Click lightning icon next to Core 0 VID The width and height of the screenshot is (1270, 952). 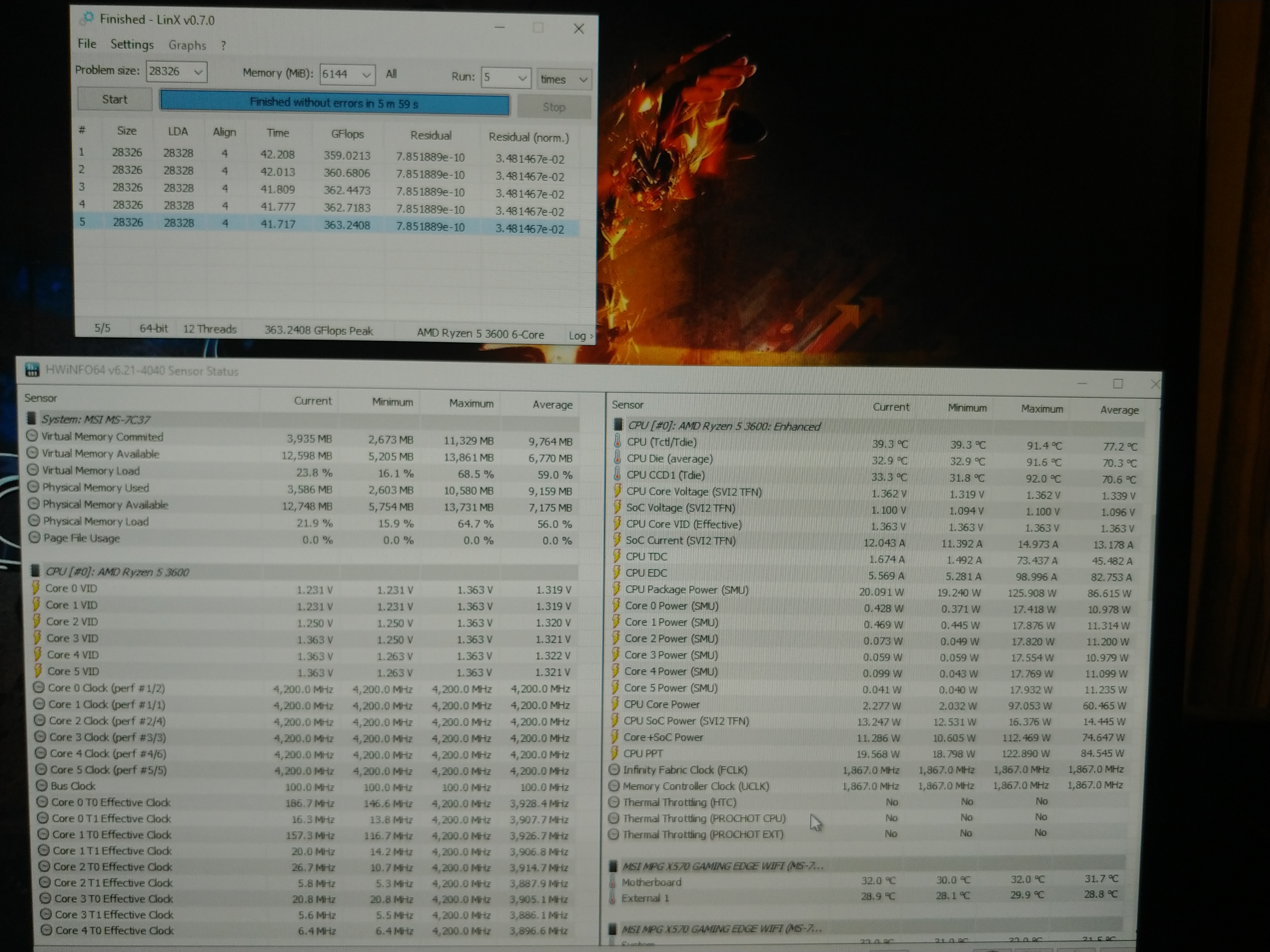(x=36, y=588)
